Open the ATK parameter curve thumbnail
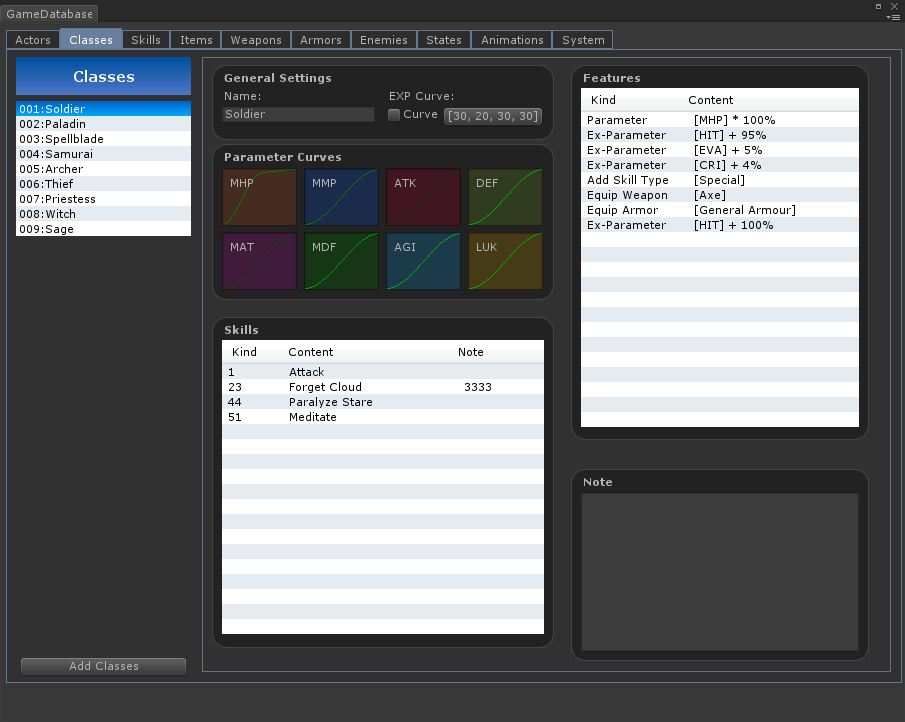Image resolution: width=905 pixels, height=722 pixels. (423, 197)
